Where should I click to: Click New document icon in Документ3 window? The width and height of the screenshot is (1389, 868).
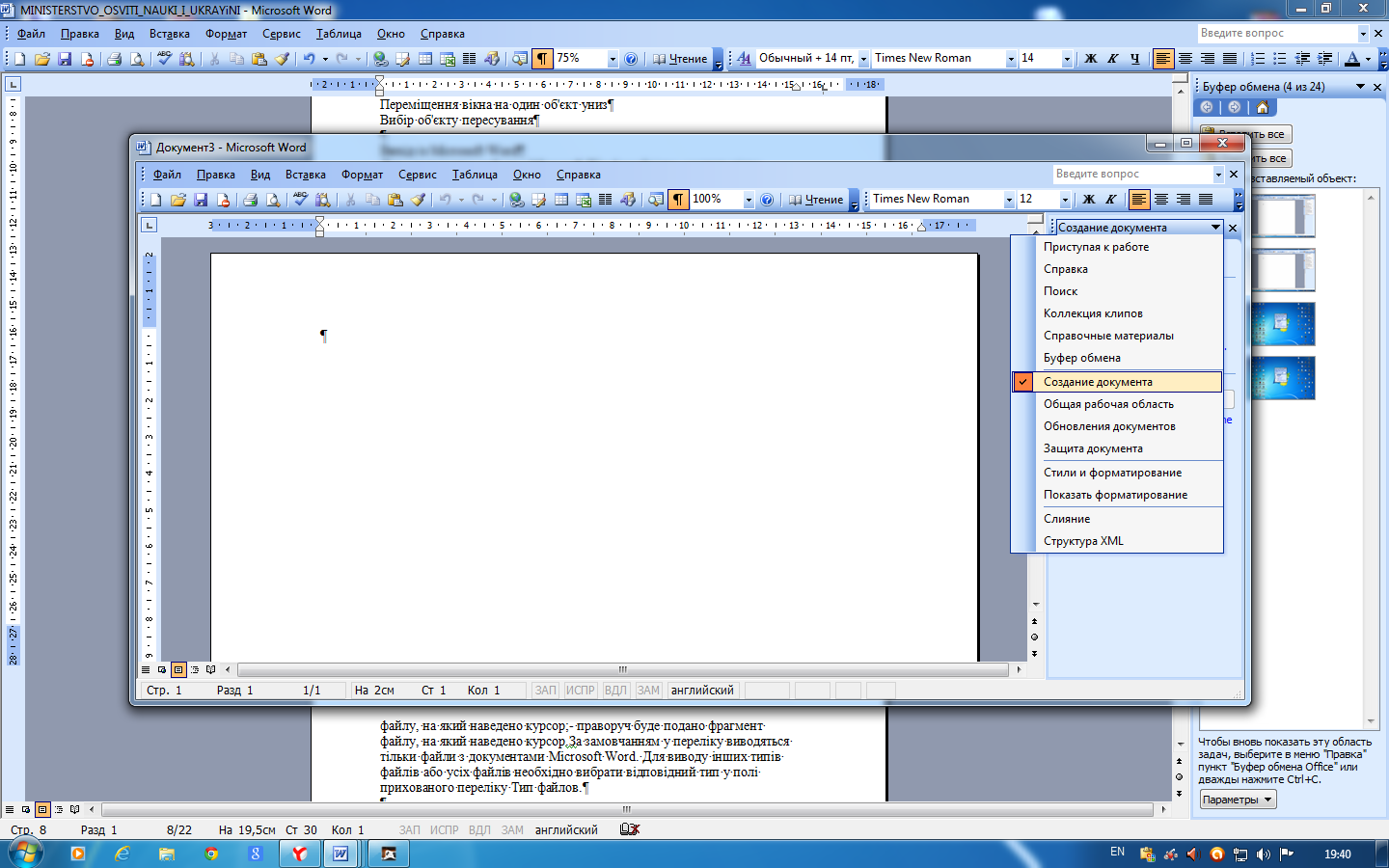coord(155,200)
